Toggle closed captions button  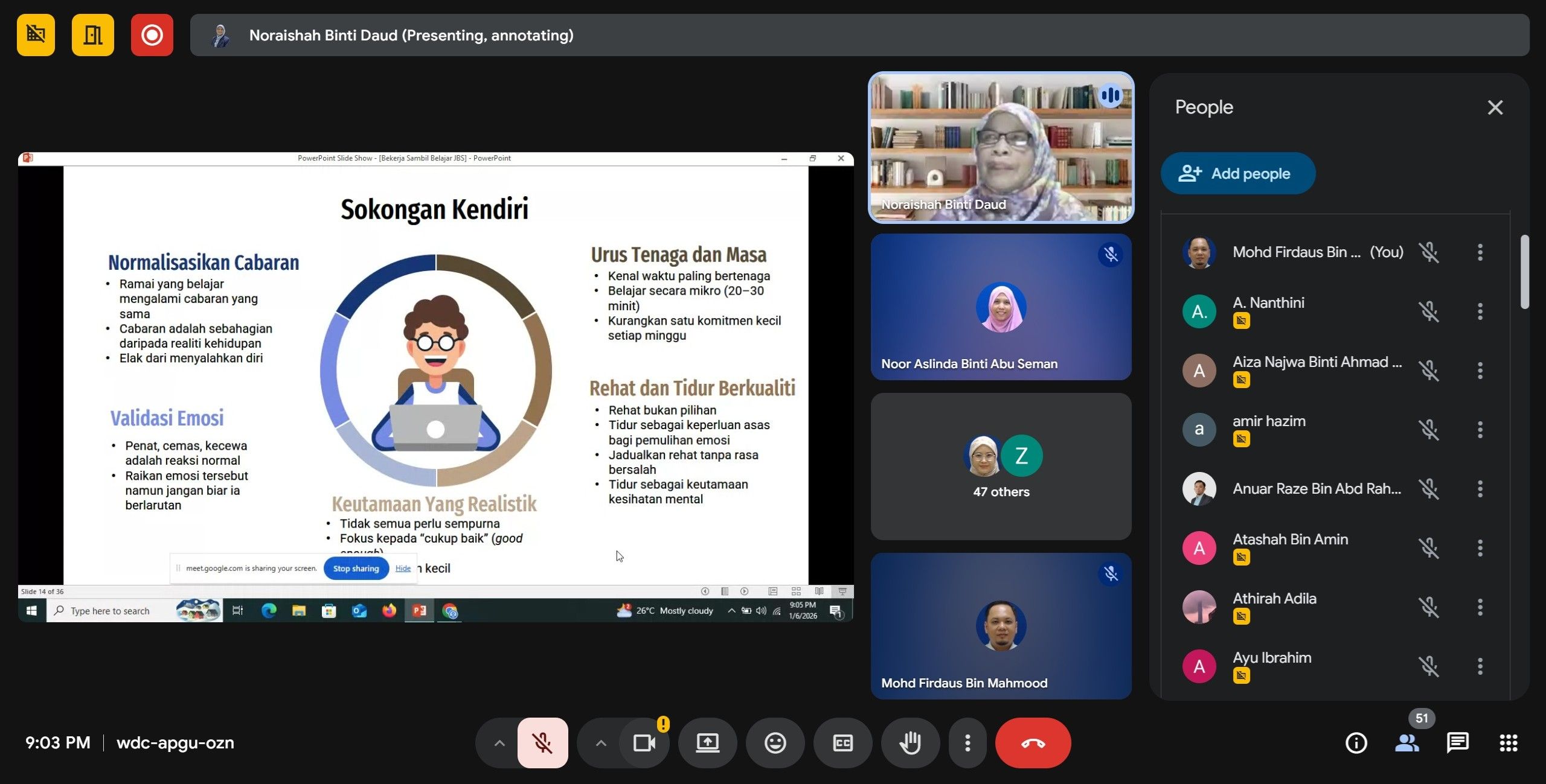[x=842, y=743]
